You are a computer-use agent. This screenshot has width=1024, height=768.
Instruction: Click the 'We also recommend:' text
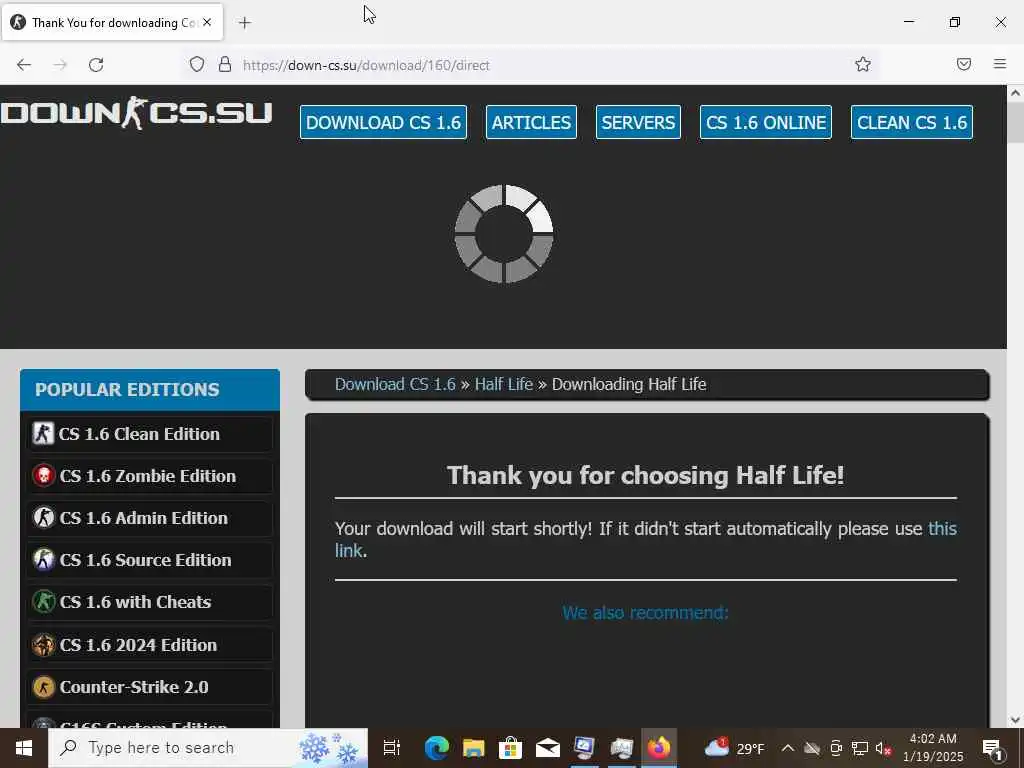(645, 613)
